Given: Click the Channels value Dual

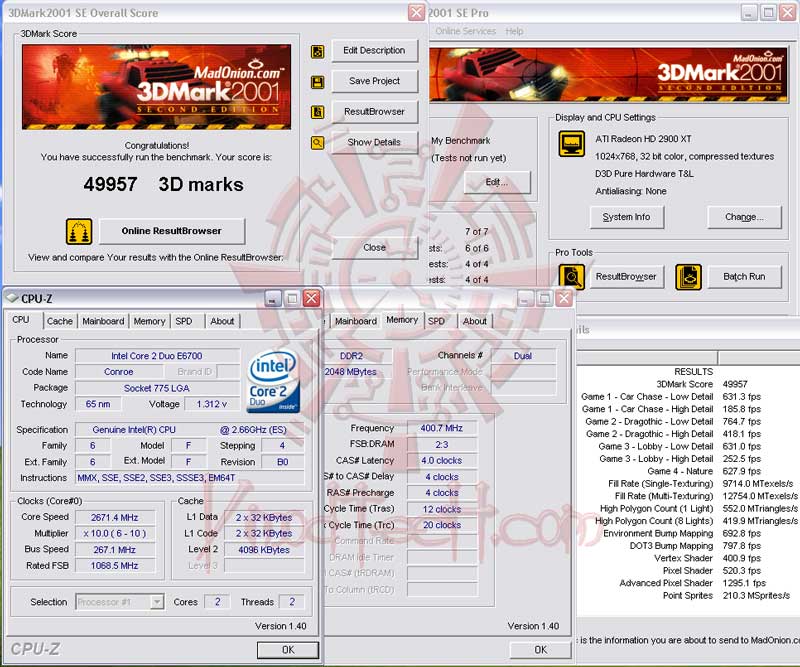Looking at the screenshot, I should click(x=523, y=356).
